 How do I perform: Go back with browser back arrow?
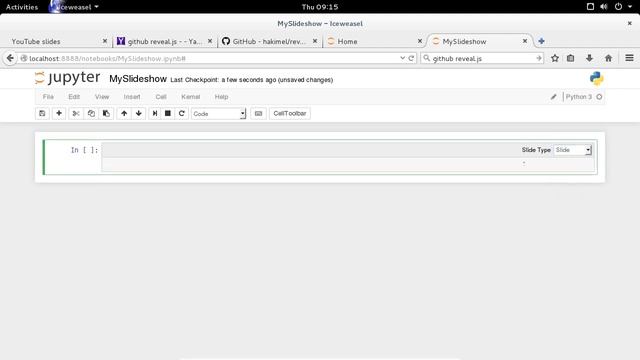[x=10, y=58]
